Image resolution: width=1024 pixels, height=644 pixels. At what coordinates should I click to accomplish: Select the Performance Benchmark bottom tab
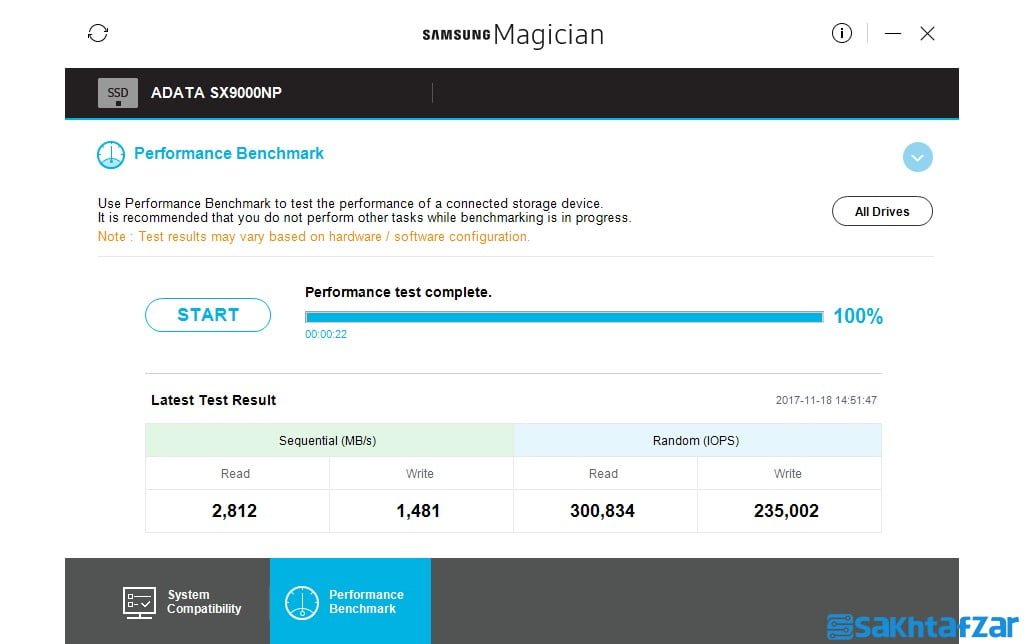(350, 602)
